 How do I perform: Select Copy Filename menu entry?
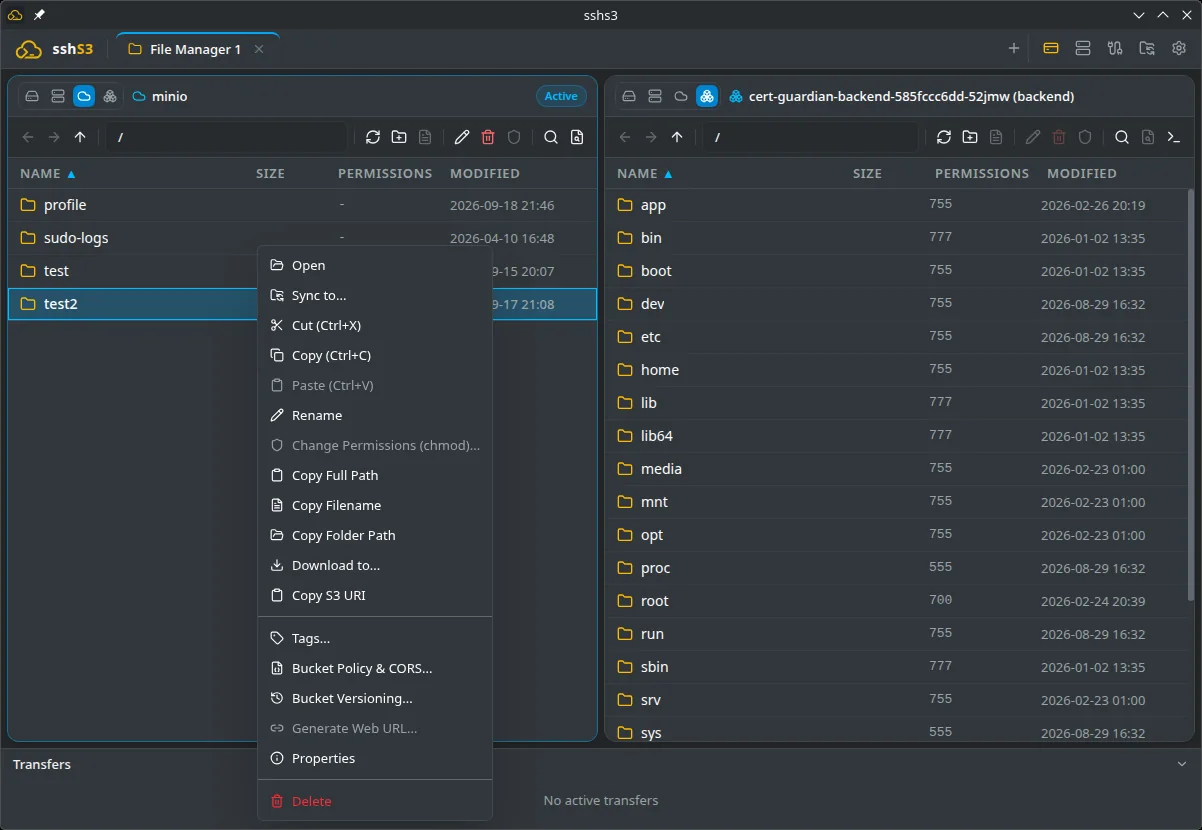tap(375, 505)
